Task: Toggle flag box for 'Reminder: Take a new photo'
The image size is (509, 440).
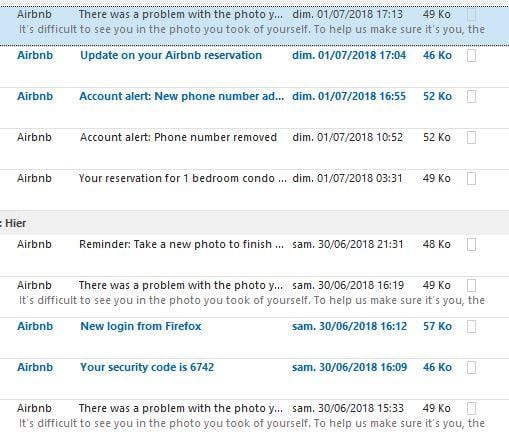Action: [x=471, y=245]
